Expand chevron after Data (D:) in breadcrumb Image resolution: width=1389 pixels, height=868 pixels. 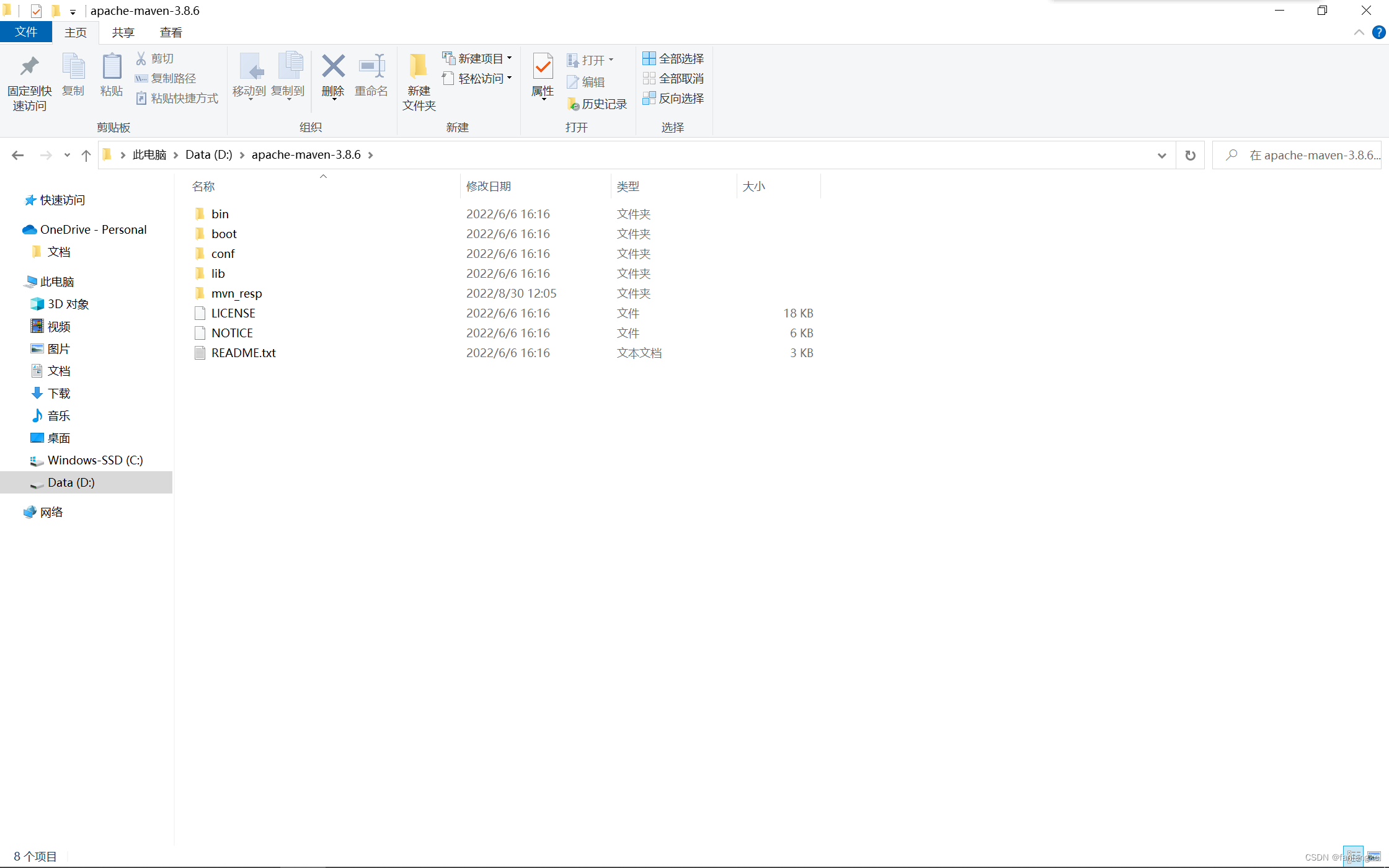click(x=242, y=155)
